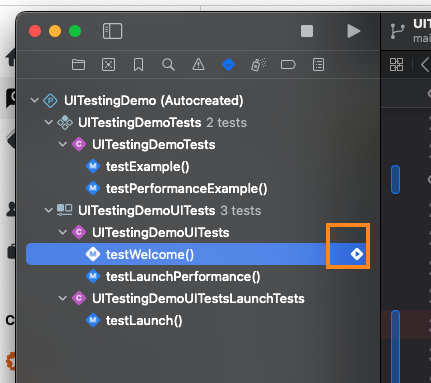Viewport: 431px width, 383px height.
Task: Open the Breakpoint navigator
Action: [x=288, y=65]
